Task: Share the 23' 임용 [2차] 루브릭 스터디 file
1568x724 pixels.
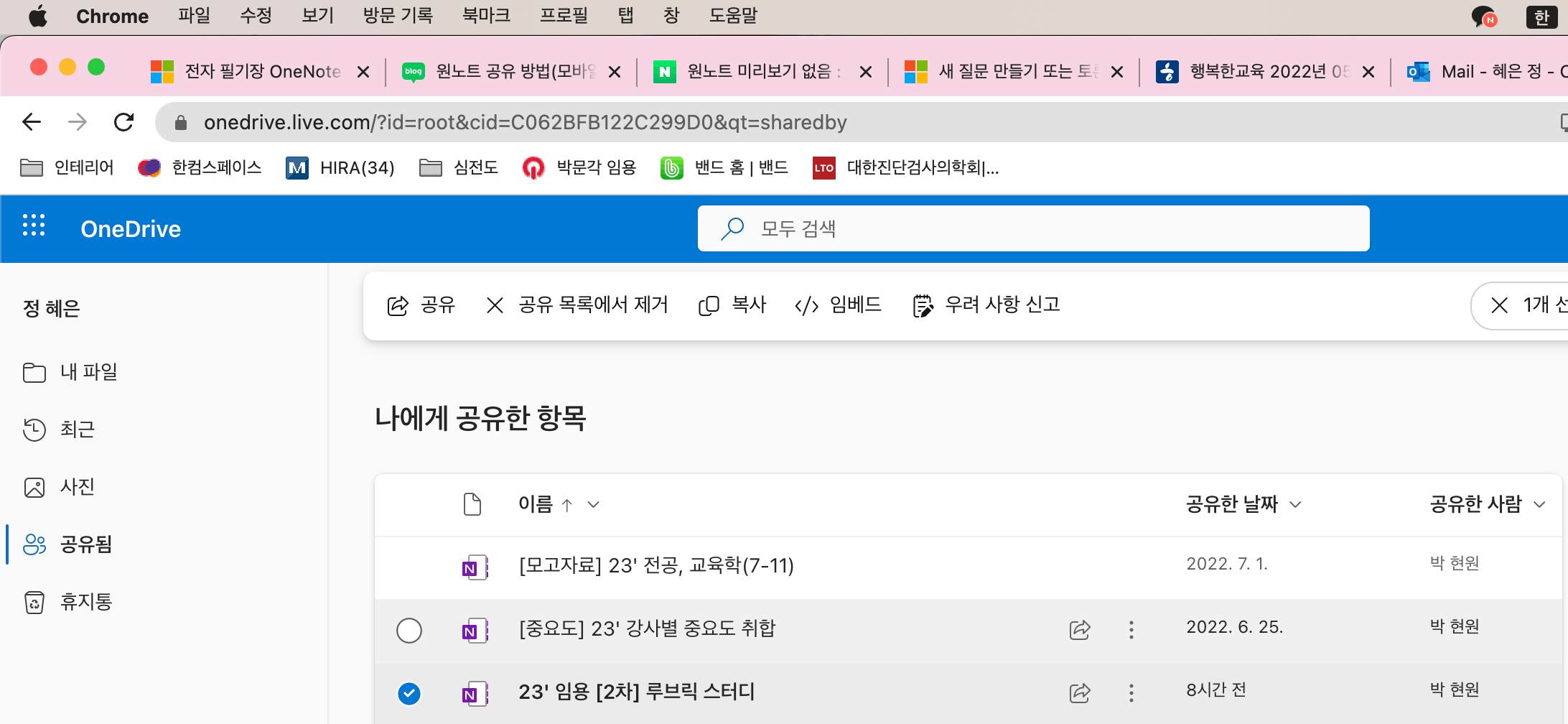Action: point(1080,693)
